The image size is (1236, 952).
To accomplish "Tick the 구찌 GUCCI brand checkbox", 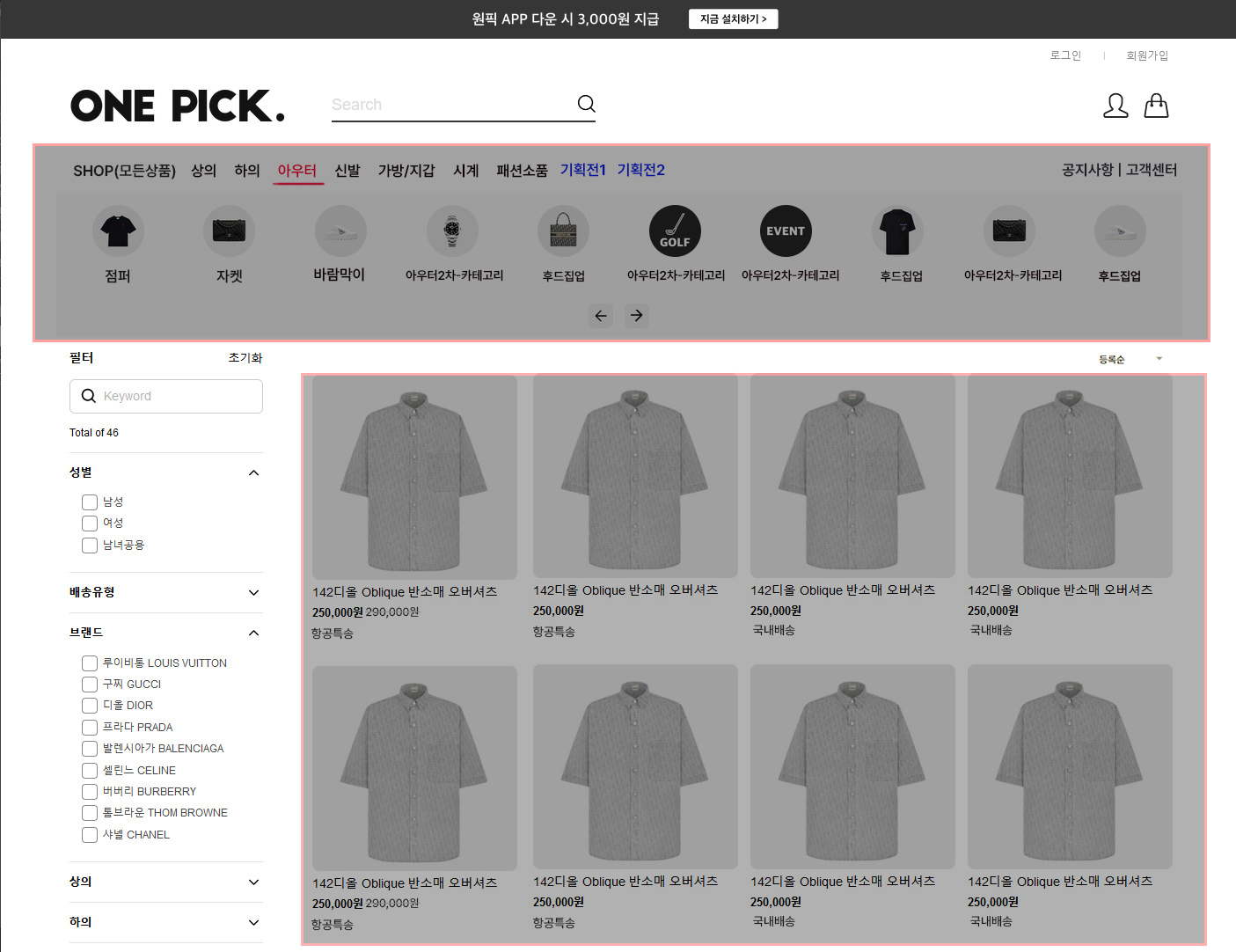I will pos(90,685).
